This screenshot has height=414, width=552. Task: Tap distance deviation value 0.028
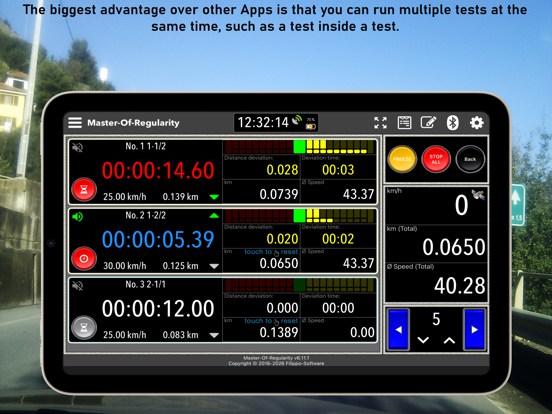click(282, 170)
